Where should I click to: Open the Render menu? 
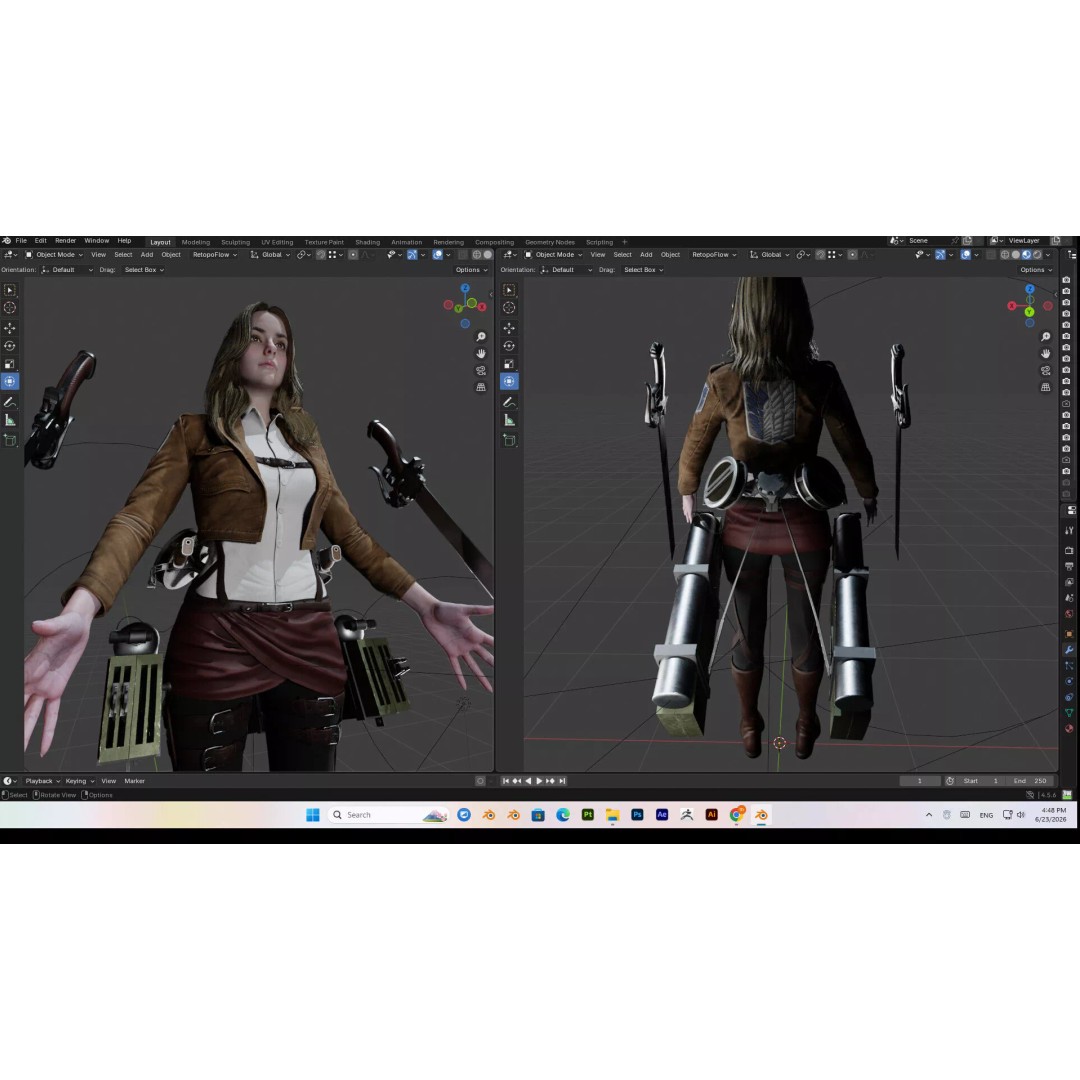(x=65, y=241)
